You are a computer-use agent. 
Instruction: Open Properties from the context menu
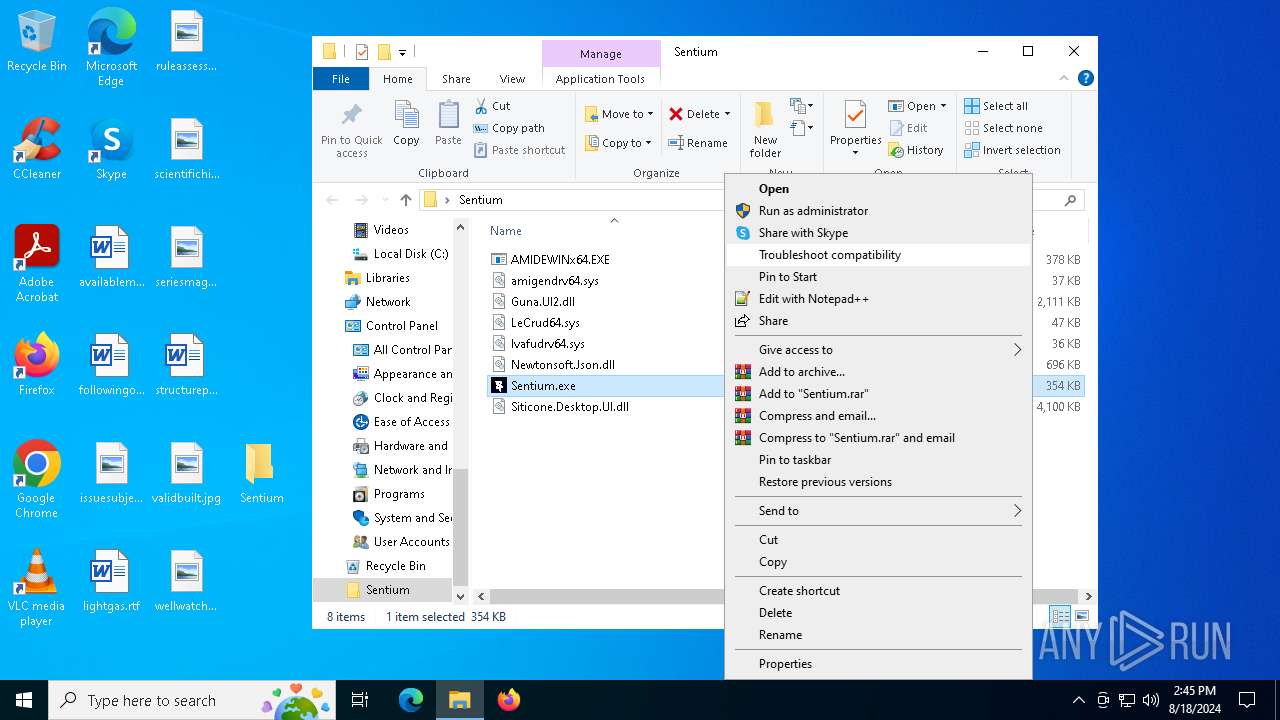(878, 664)
